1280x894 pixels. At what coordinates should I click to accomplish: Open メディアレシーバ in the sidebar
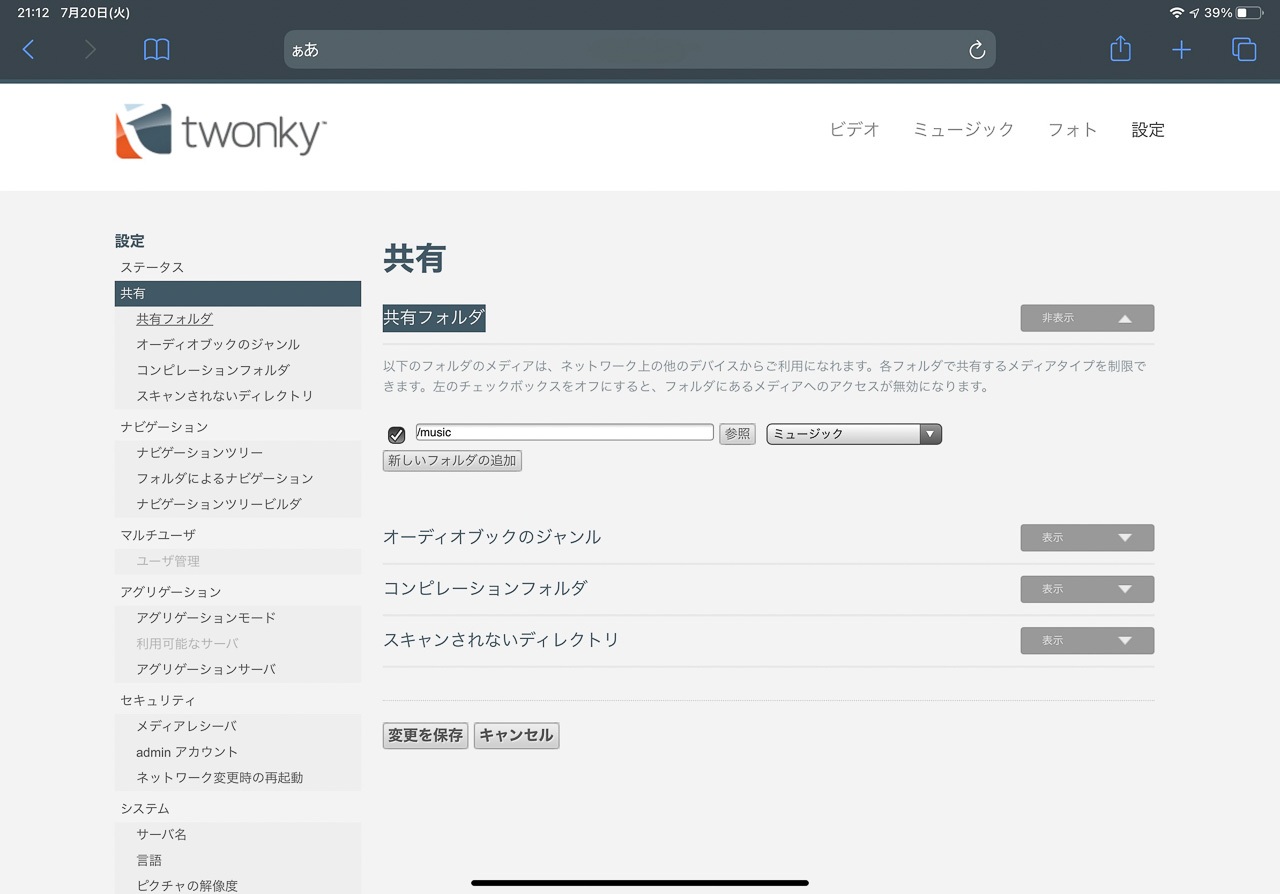[x=187, y=726]
